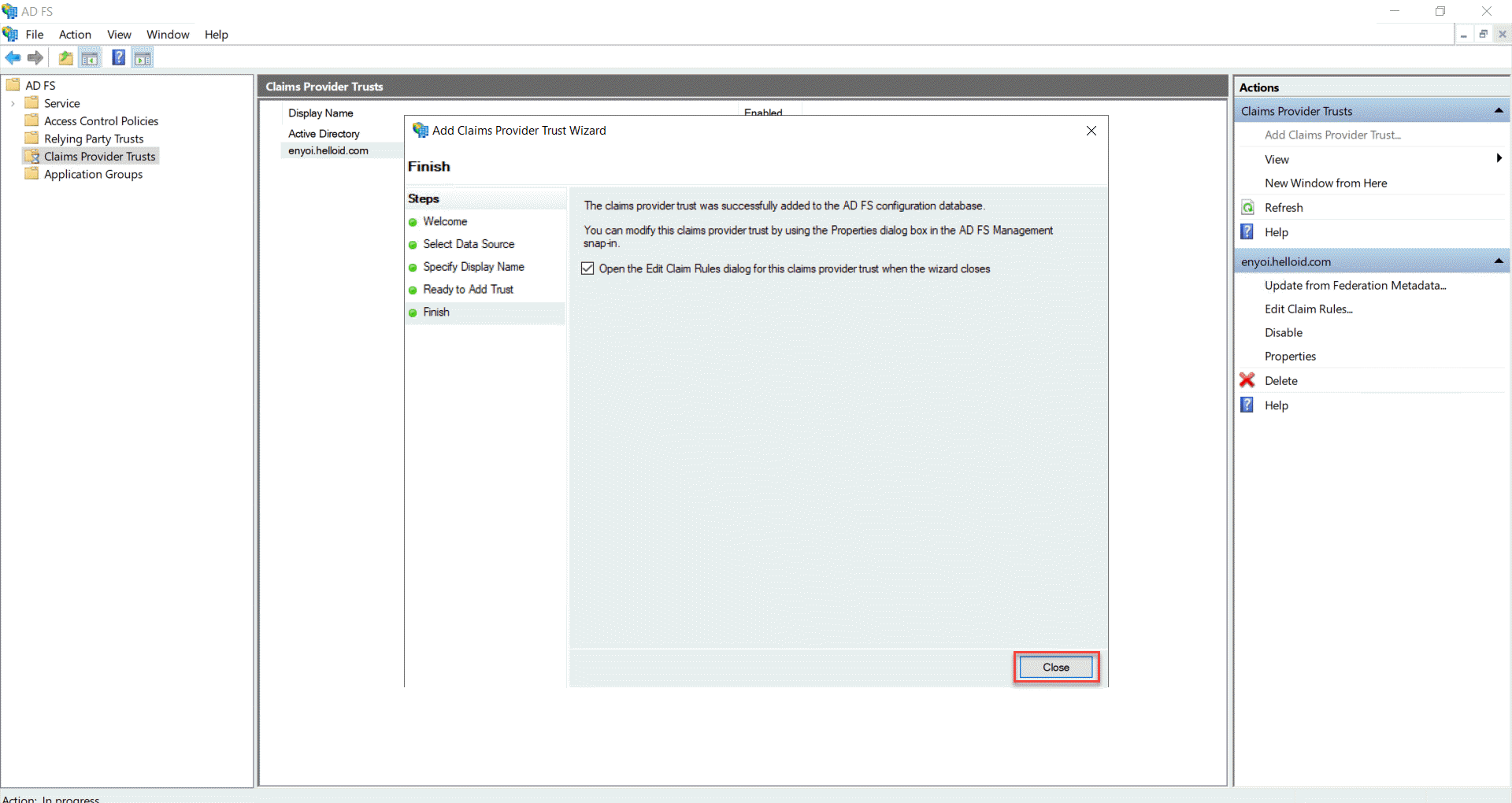Click Refresh action text
The width and height of the screenshot is (1512, 803).
coord(1284,207)
